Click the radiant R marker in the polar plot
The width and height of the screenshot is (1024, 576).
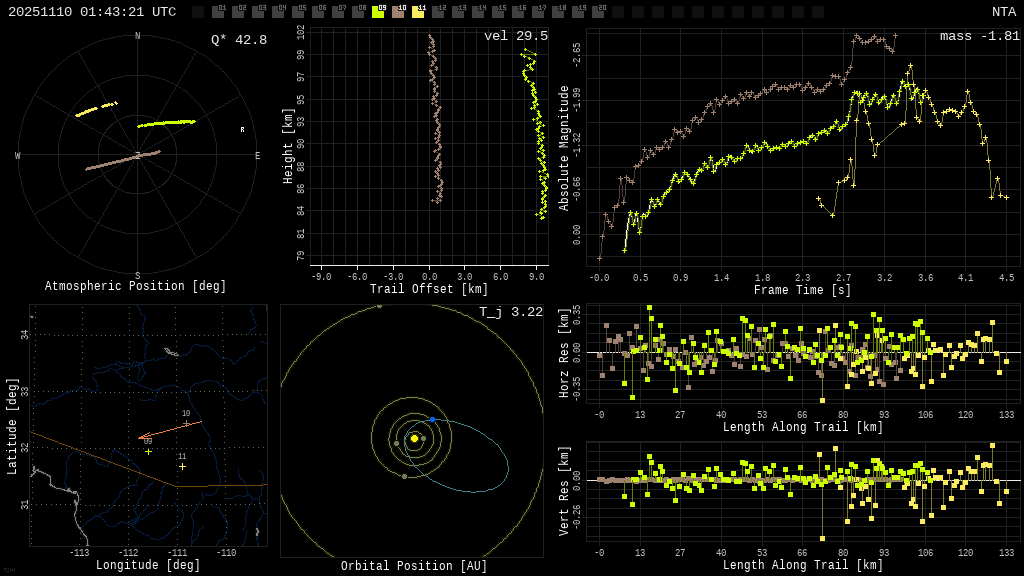(x=242, y=130)
